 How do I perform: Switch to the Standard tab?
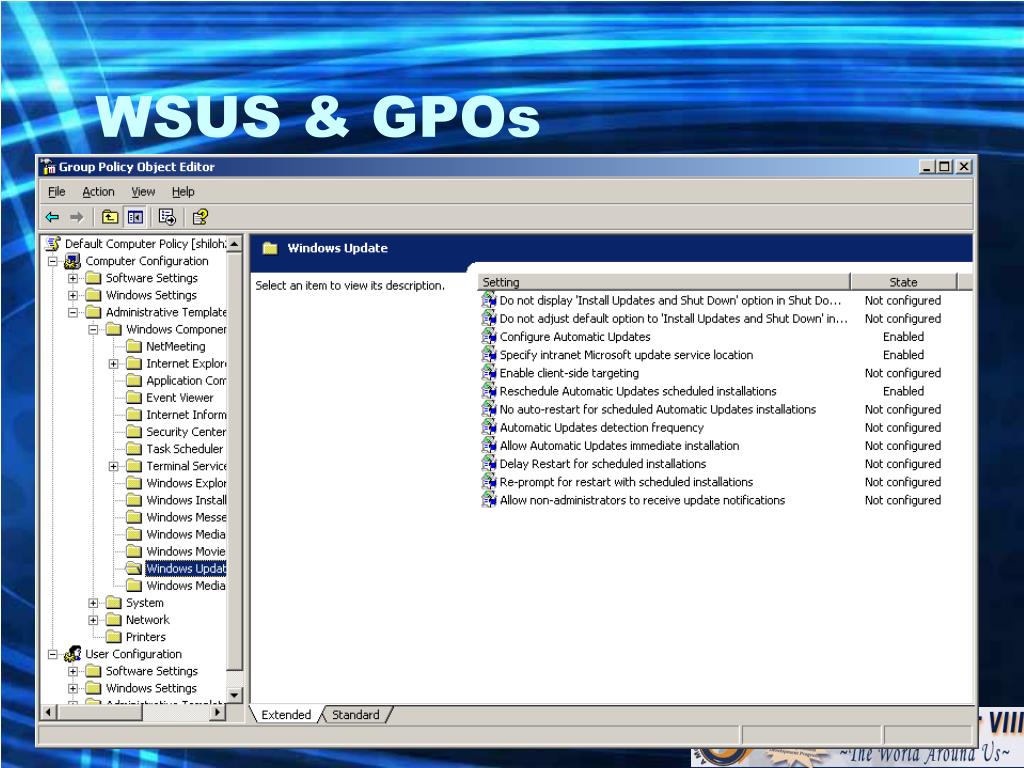(x=355, y=714)
